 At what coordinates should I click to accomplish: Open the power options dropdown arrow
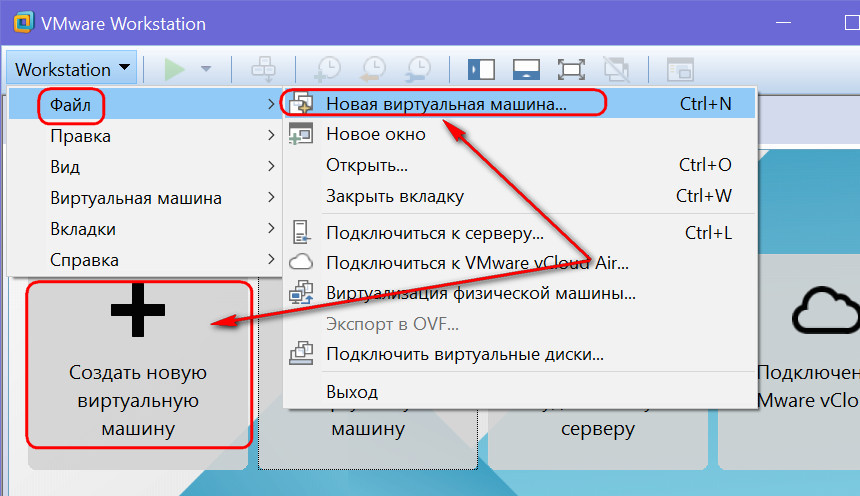(206, 69)
